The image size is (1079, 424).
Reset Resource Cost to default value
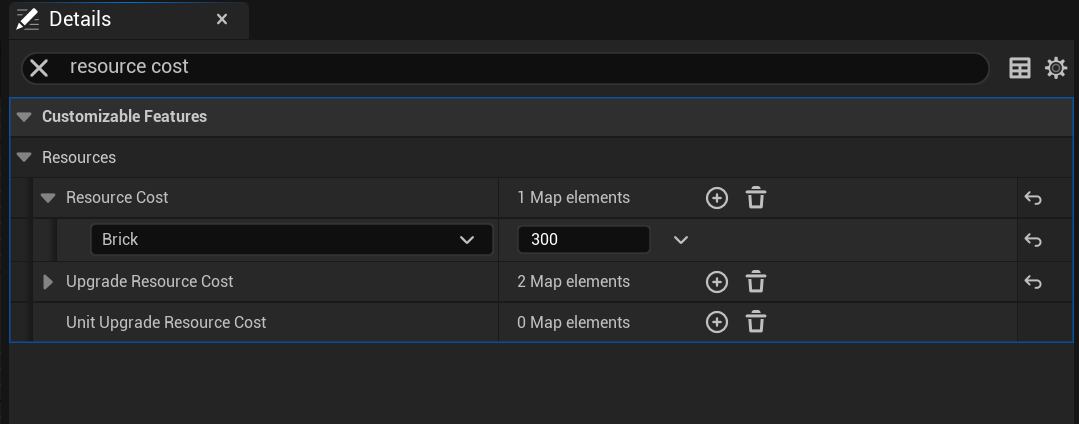click(x=1033, y=198)
